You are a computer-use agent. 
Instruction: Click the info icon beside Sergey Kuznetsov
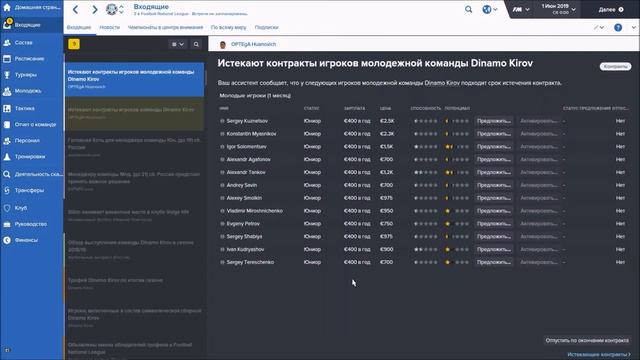click(222, 121)
